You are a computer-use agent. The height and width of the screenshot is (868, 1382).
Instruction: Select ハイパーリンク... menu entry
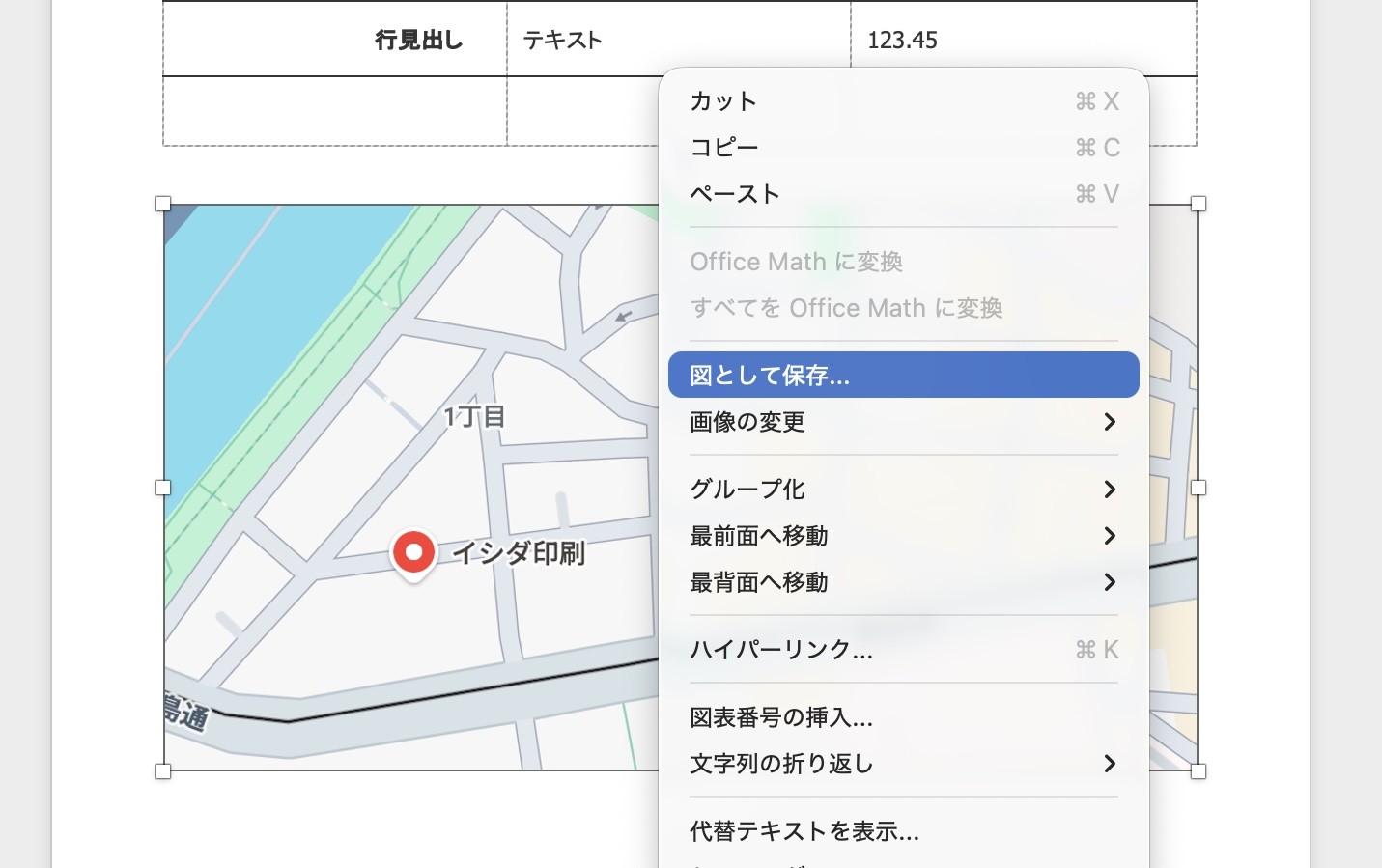point(903,650)
